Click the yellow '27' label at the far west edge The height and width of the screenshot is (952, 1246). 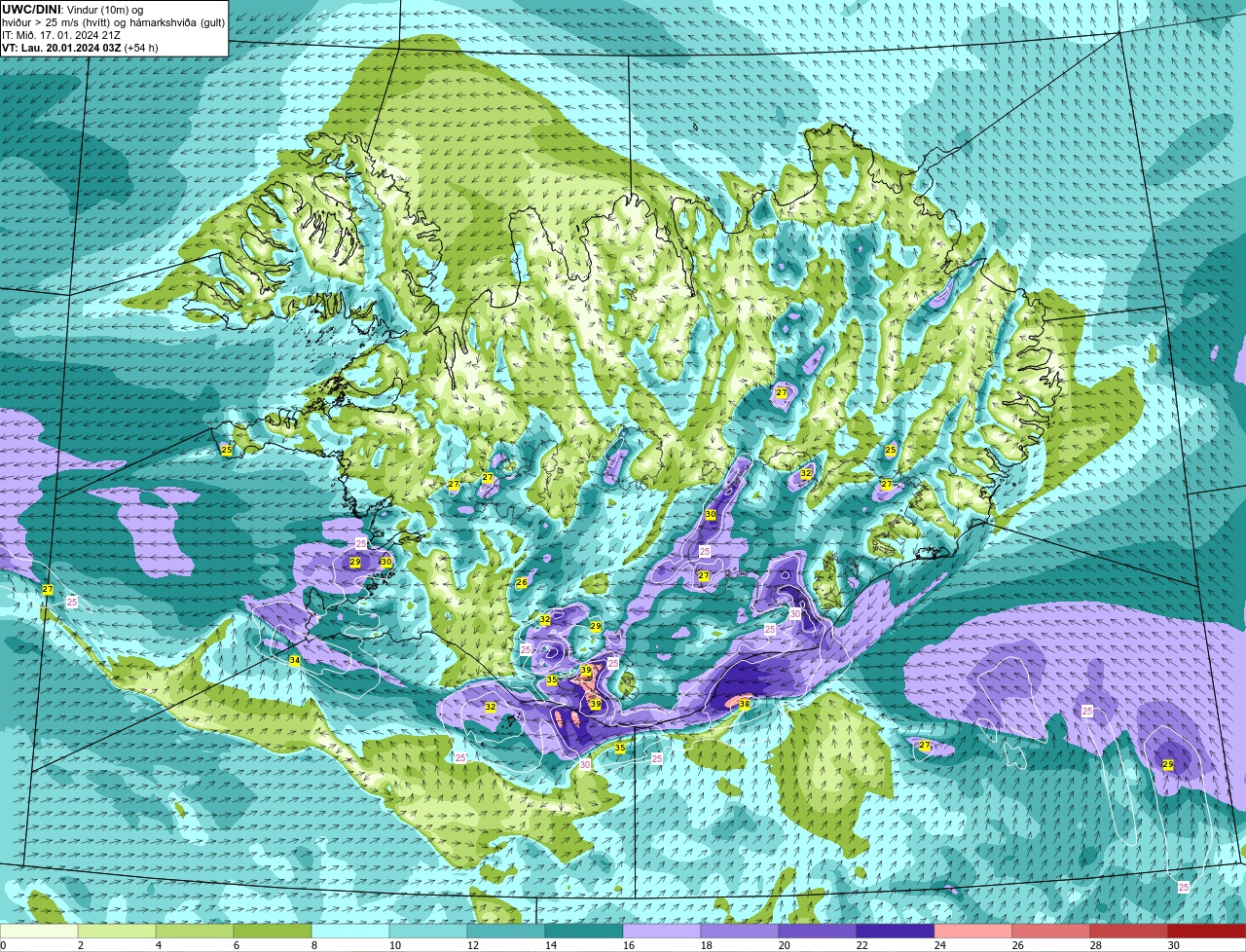coord(48,589)
